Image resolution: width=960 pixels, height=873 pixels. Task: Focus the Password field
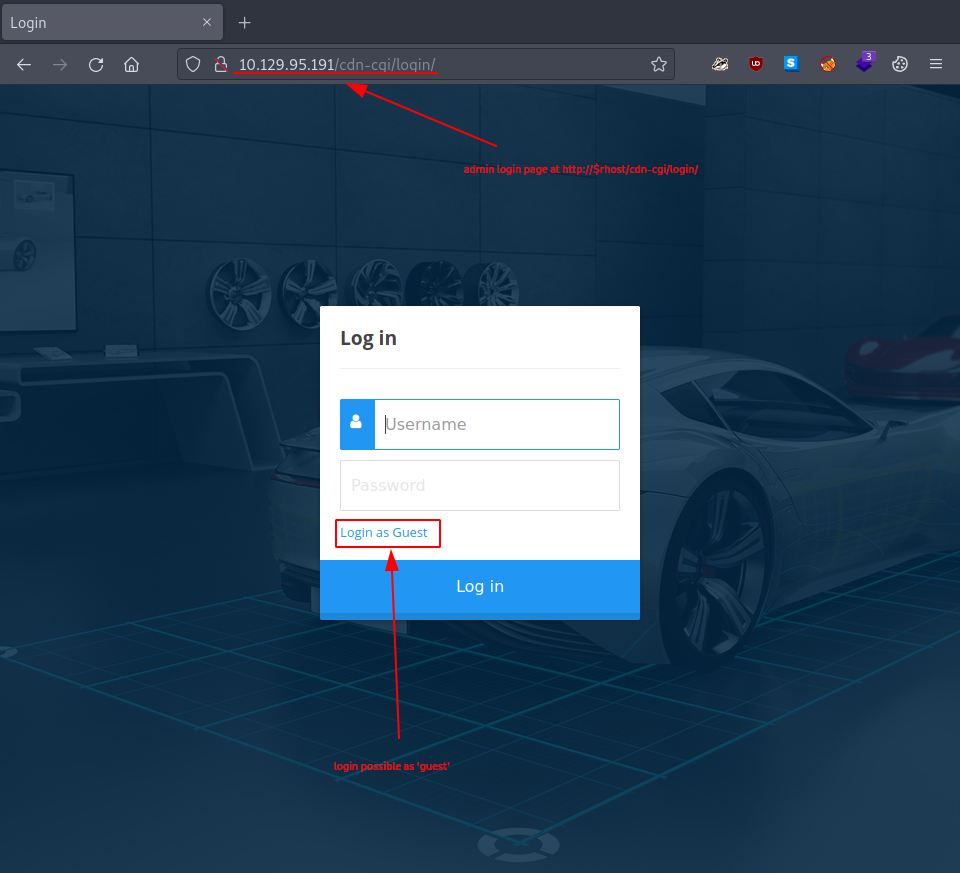pyautogui.click(x=480, y=485)
